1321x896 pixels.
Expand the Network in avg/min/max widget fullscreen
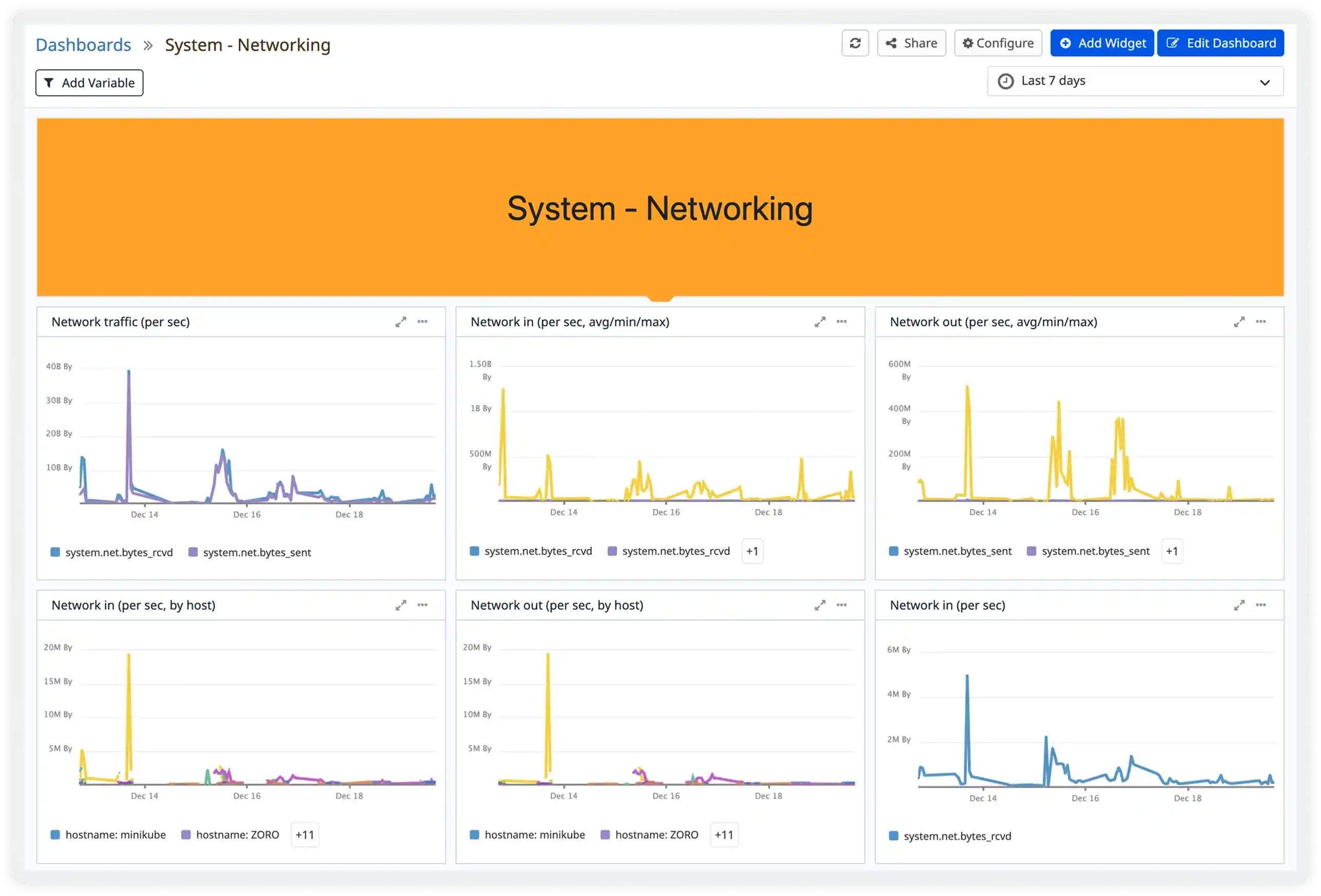point(820,322)
